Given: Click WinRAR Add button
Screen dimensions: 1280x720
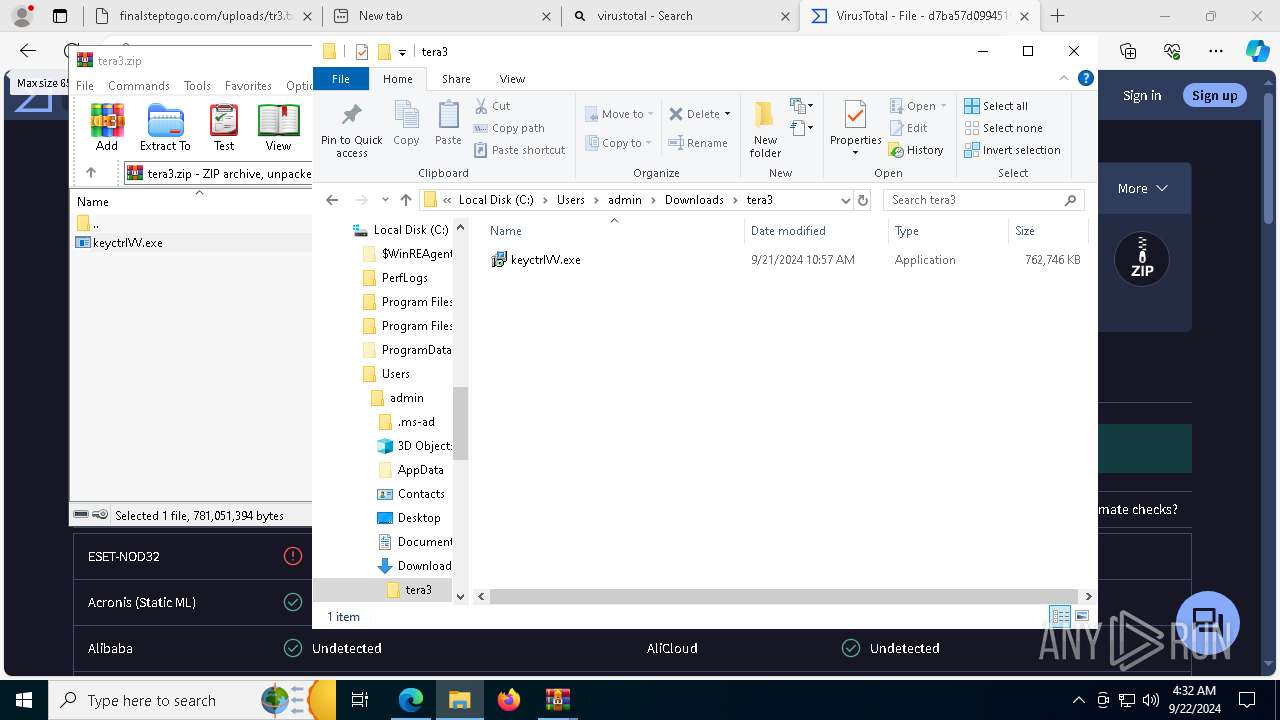Looking at the screenshot, I should (x=107, y=127).
